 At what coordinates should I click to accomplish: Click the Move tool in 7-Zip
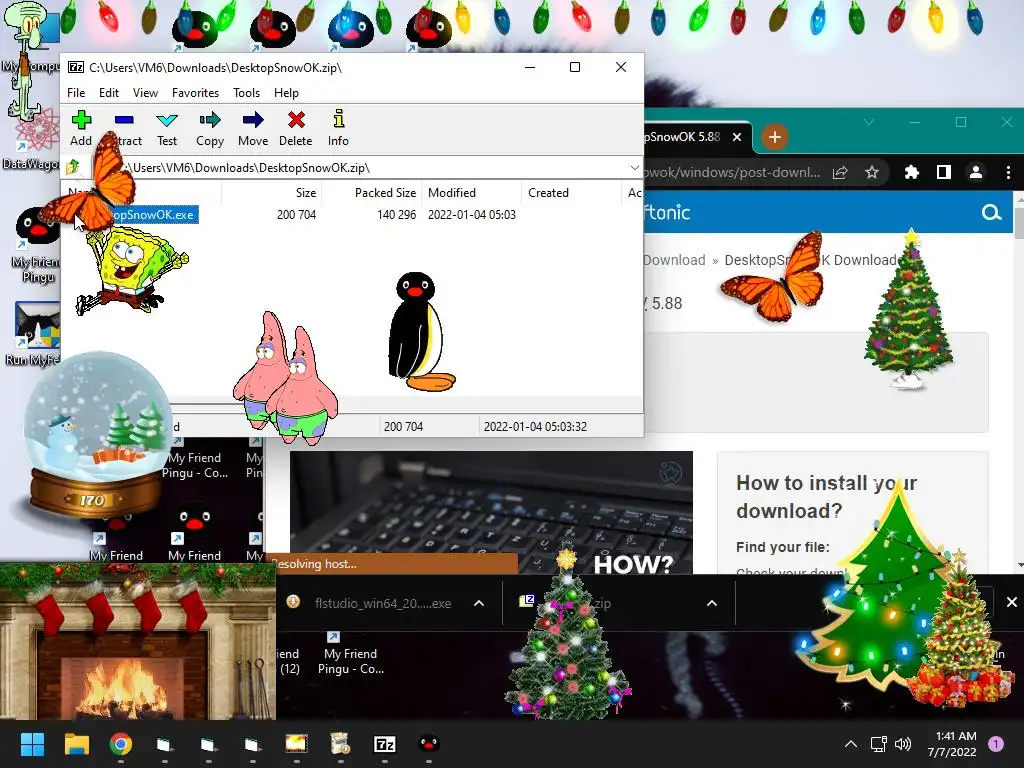[253, 129]
